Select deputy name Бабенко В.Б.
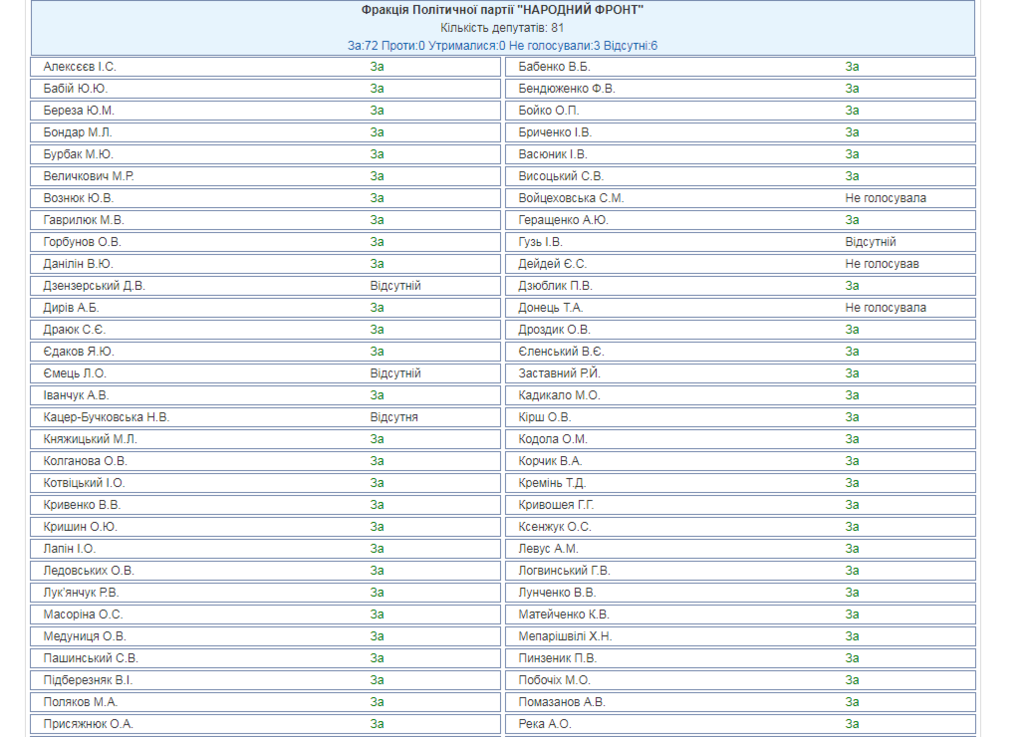The width and height of the screenshot is (1024, 737). (554, 67)
